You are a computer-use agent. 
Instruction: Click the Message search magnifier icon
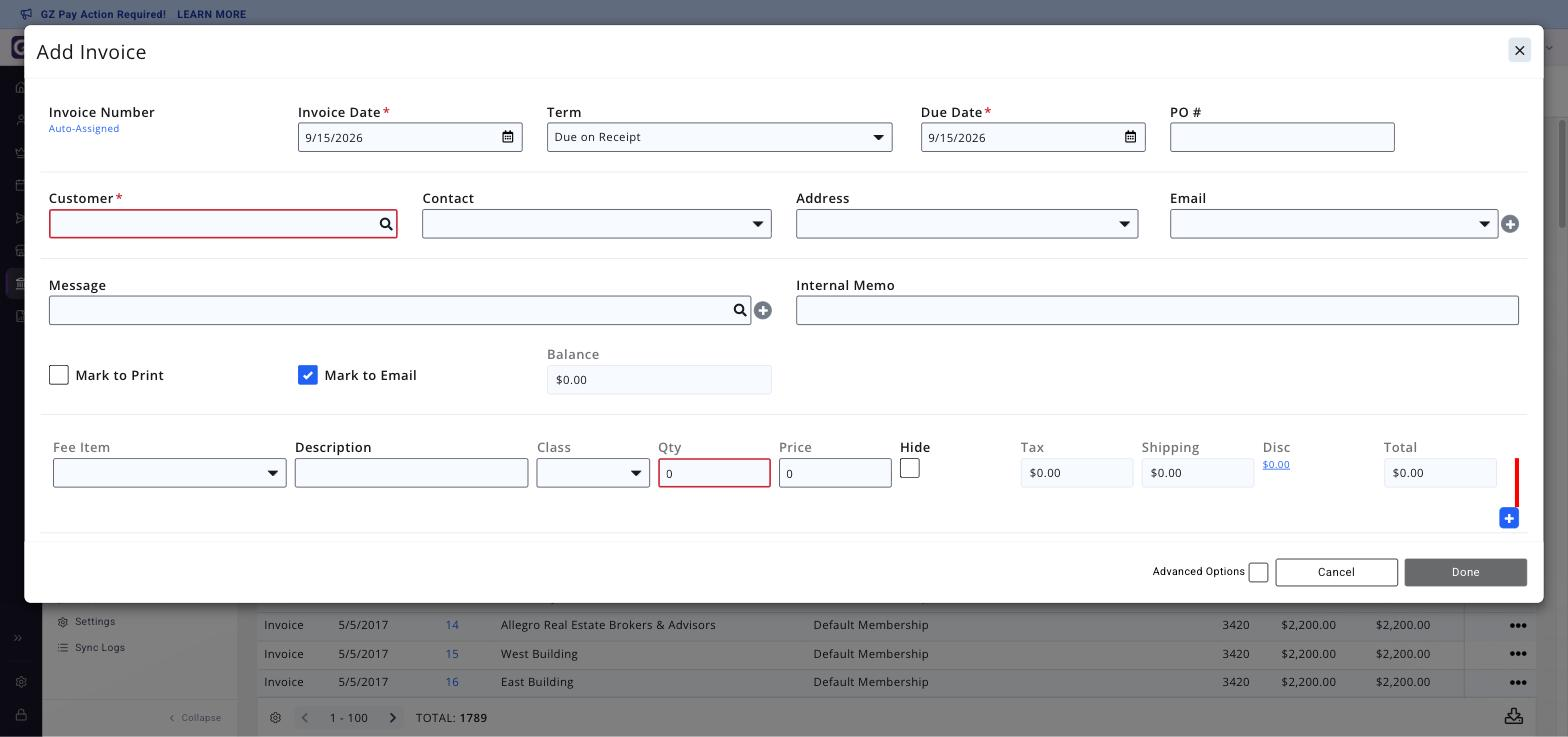coord(740,310)
